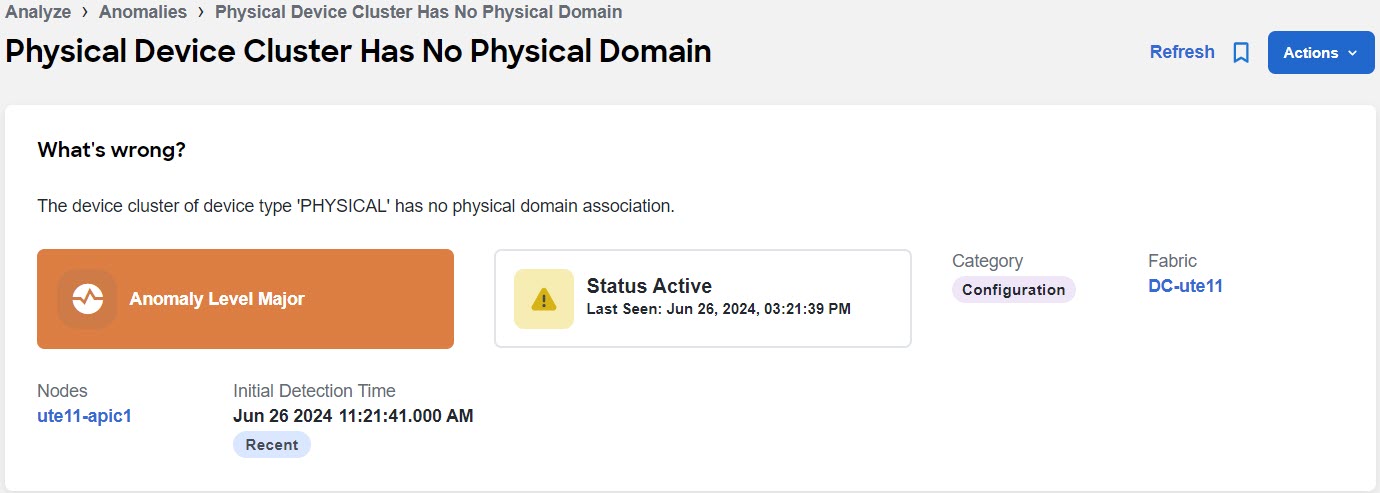Click the page title heading
Image resolution: width=1380 pixels, height=493 pixels.
point(358,52)
